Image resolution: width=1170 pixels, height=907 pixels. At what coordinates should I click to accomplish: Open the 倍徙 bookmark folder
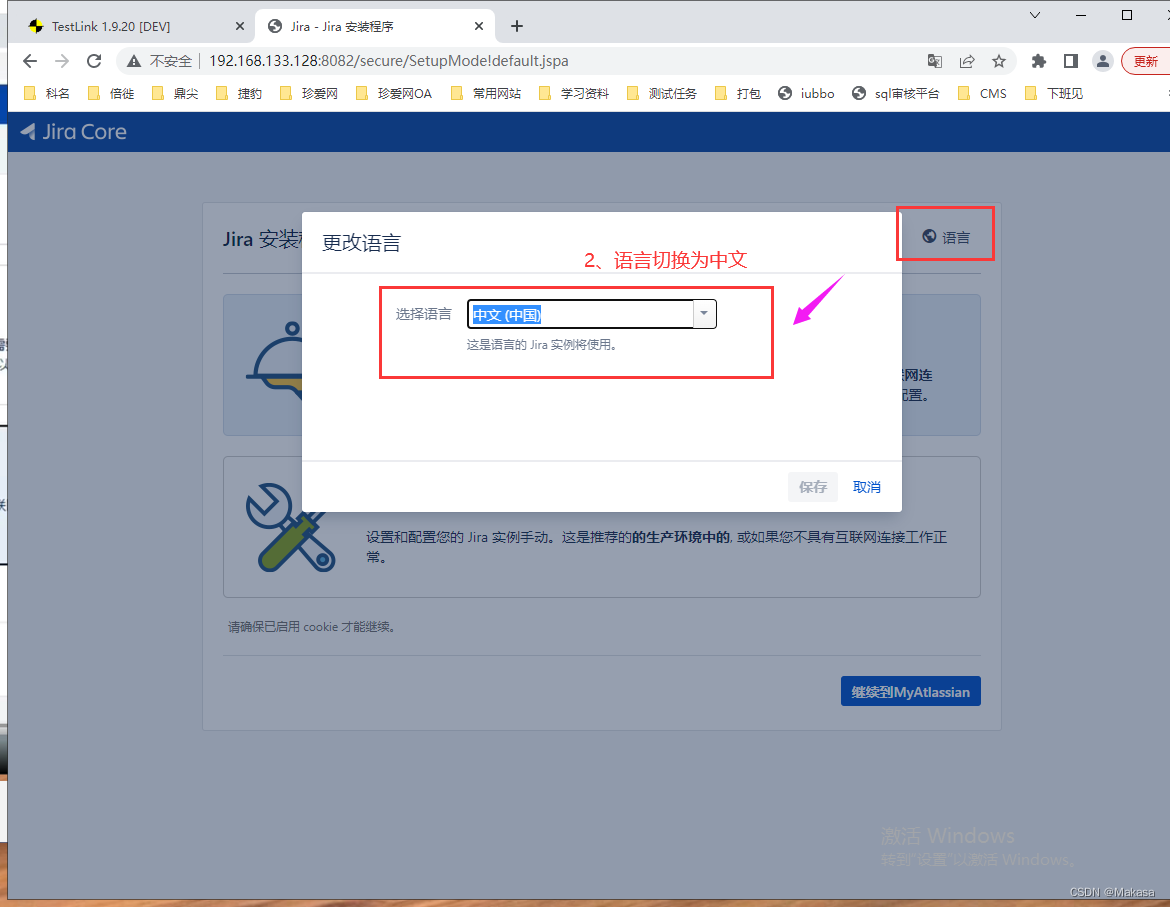coord(111,93)
